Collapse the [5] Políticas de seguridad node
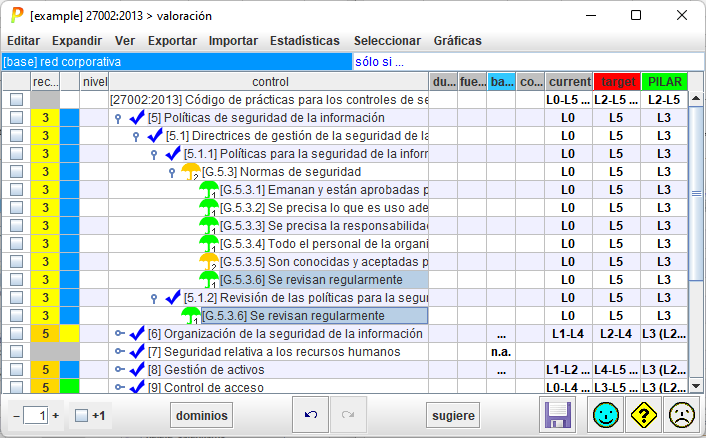706x438 pixels. pyautogui.click(x=118, y=118)
